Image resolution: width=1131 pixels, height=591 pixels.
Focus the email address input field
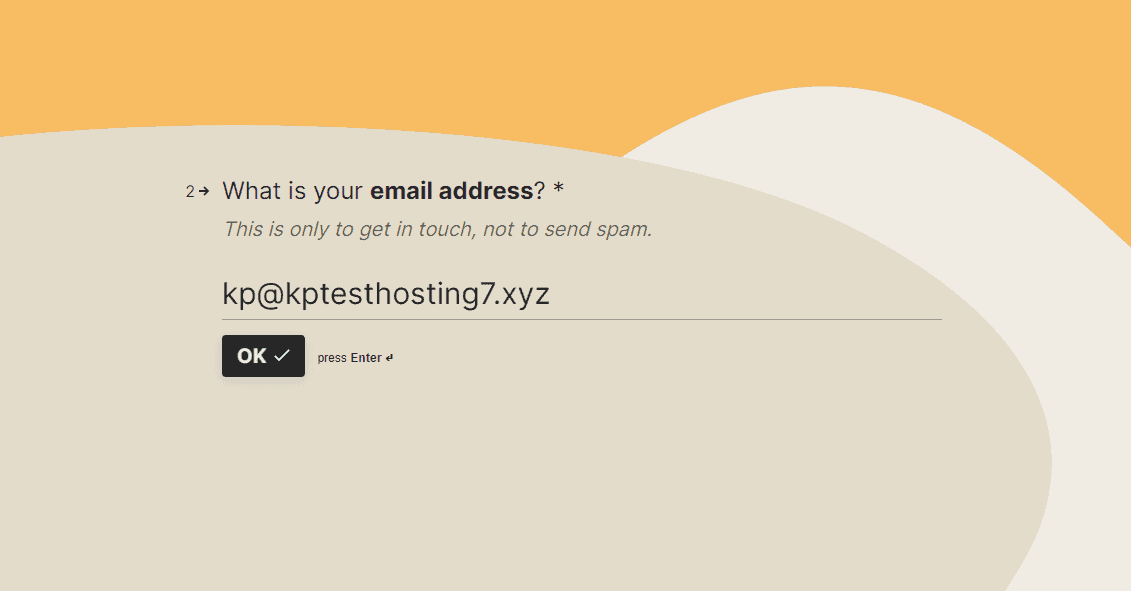tap(580, 295)
